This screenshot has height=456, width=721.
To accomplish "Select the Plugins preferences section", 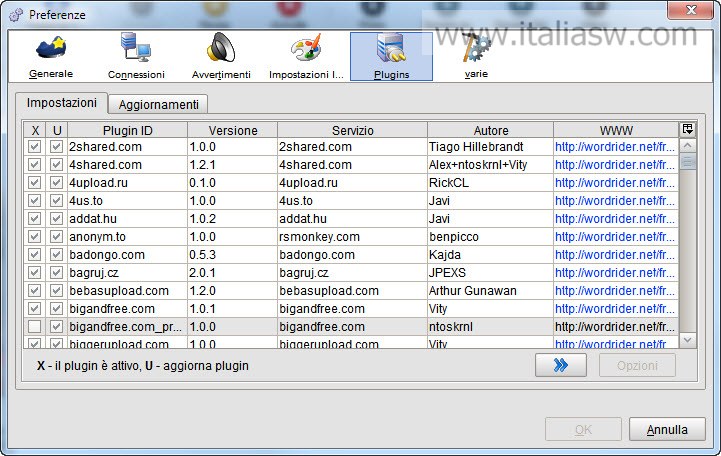I will click(x=391, y=57).
